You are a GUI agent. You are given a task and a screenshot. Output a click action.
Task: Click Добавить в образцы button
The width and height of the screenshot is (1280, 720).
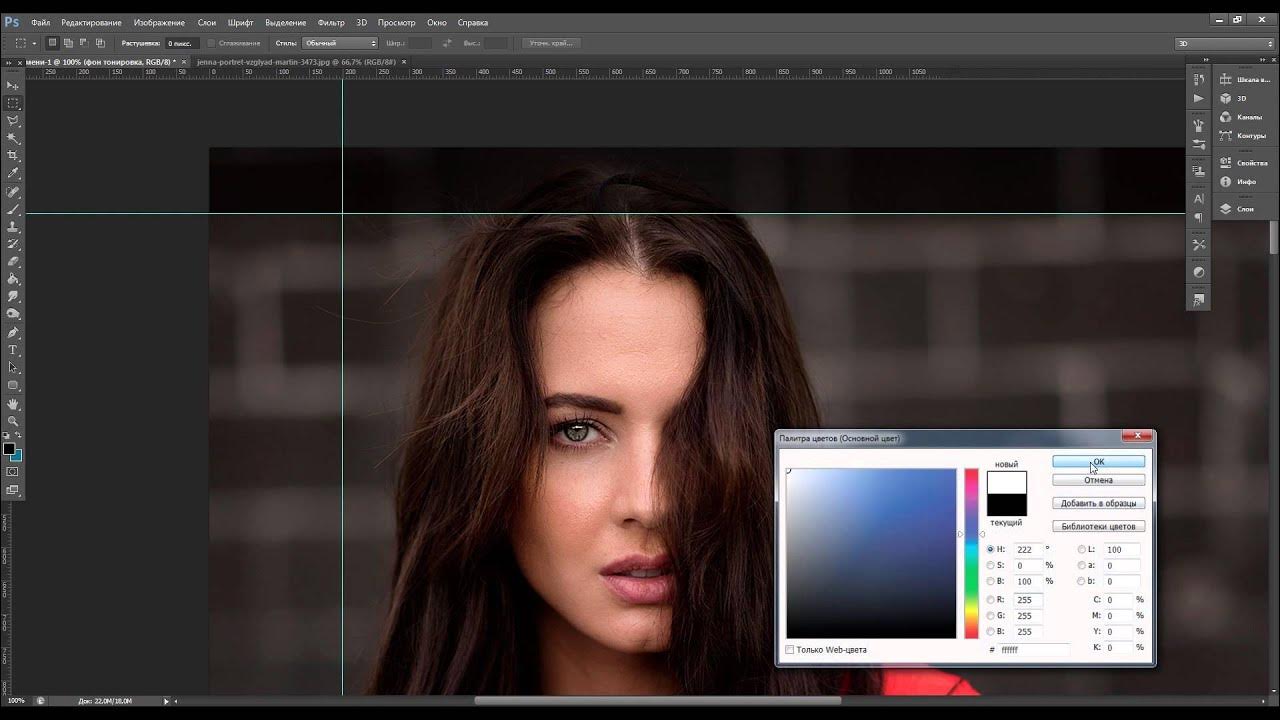point(1098,503)
